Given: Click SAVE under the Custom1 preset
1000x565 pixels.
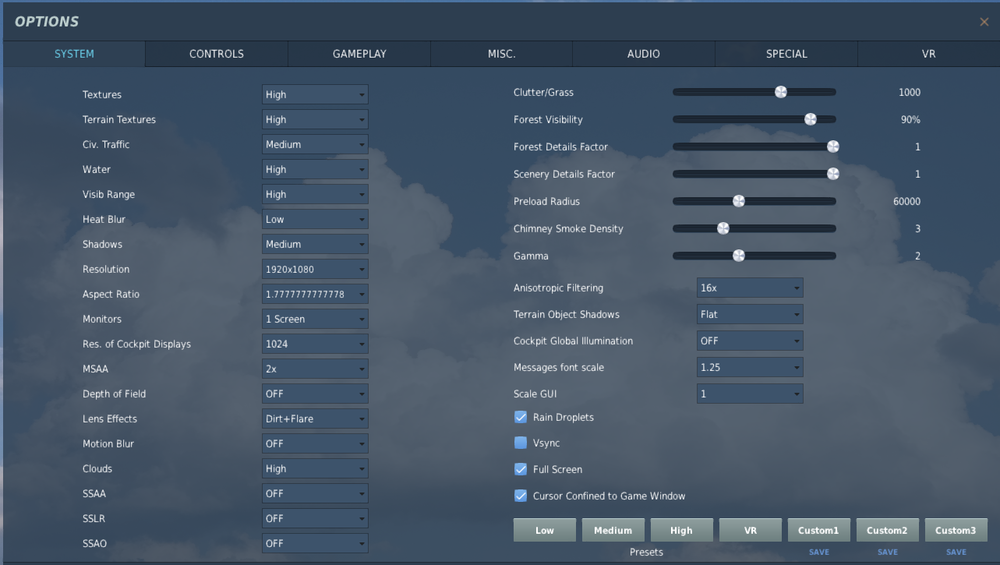Looking at the screenshot, I should [x=819, y=552].
